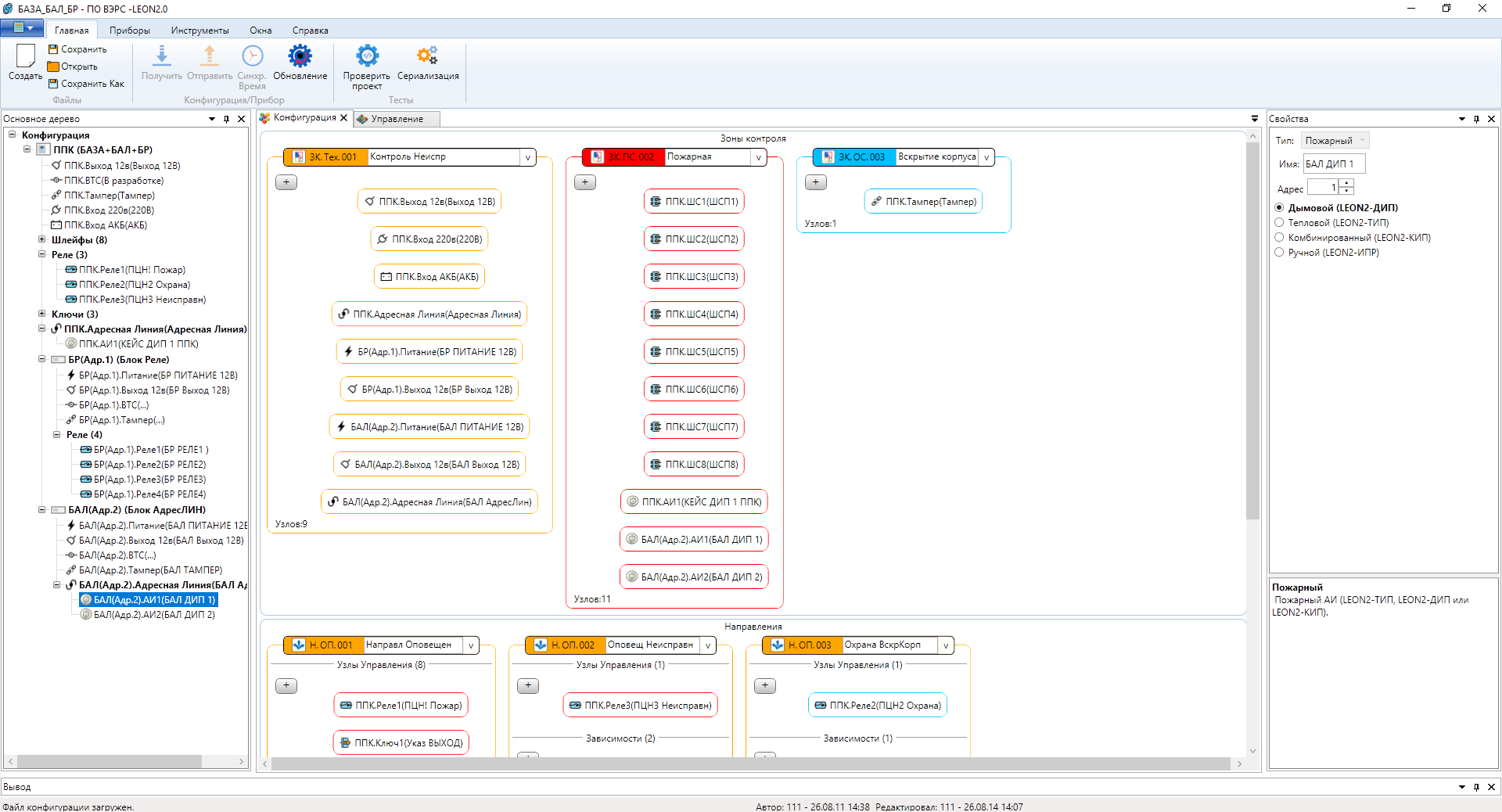The image size is (1502, 812).
Task: Open dropdown arrow on ЗК.ПС.002 Пожарная zone
Action: (758, 157)
